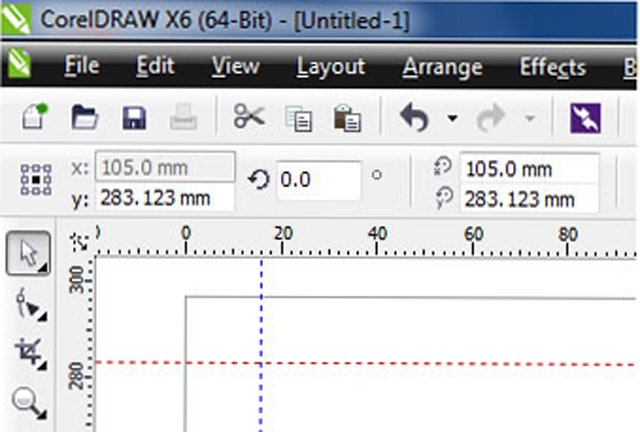Expand the undo history dropdown arrow
The height and width of the screenshot is (432, 640).
452,118
